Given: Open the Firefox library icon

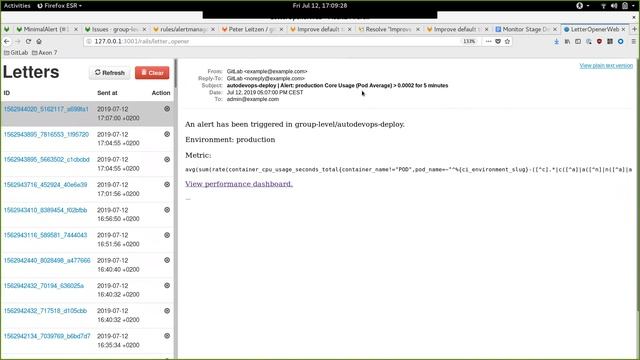Looking at the screenshot, I should 567,41.
